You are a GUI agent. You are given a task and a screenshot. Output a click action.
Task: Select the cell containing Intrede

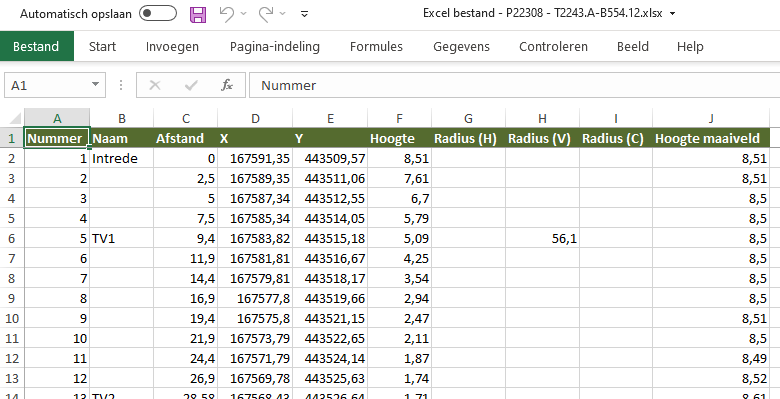[122, 159]
